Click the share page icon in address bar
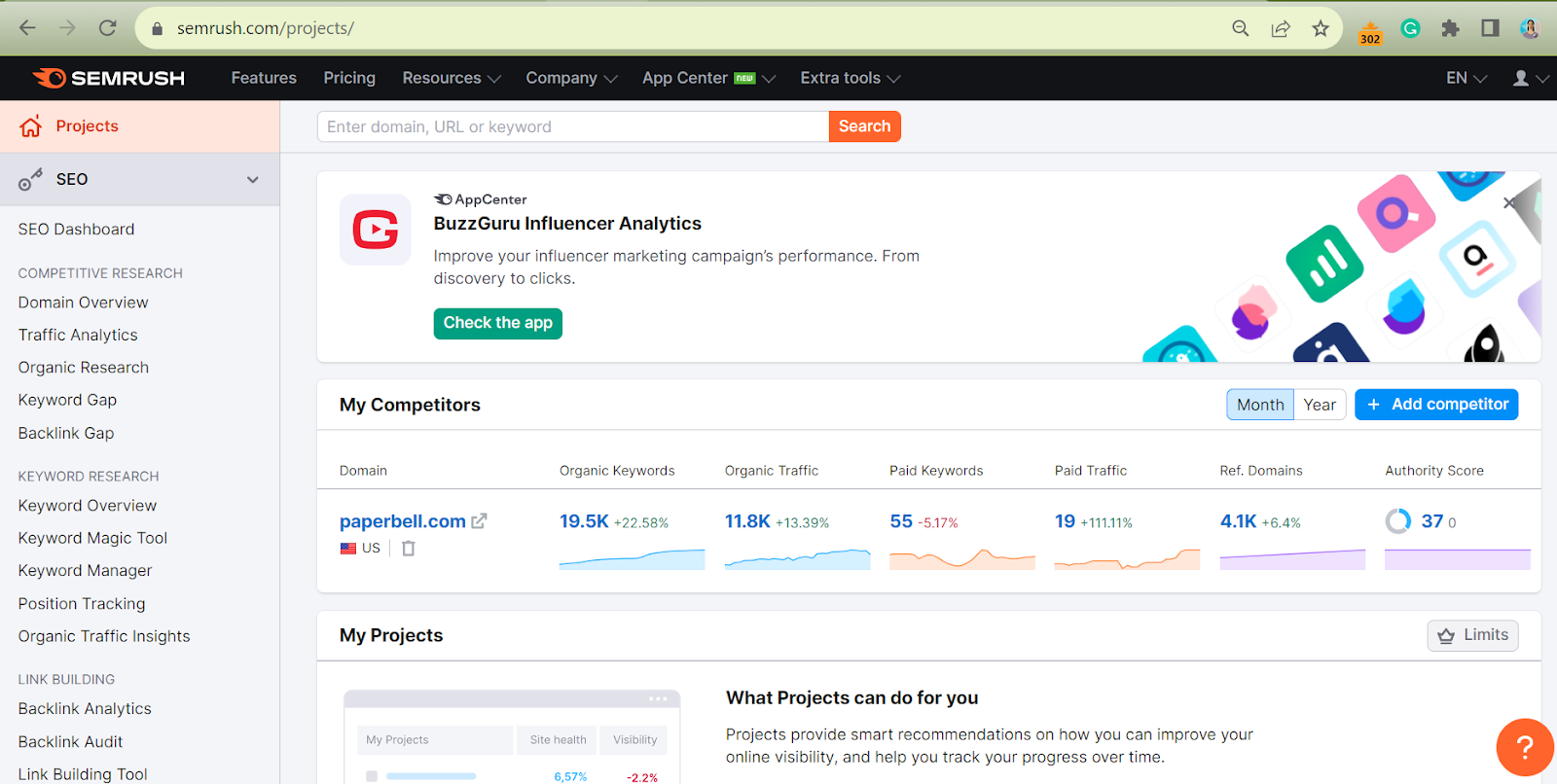Image resolution: width=1557 pixels, height=784 pixels. (x=1281, y=28)
